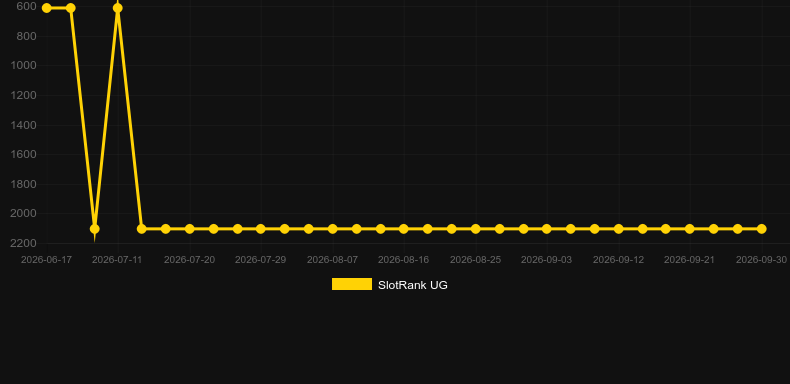Click the 2026-09-30 x-axis date label
Image resolution: width=790 pixels, height=384 pixels.
761,260
